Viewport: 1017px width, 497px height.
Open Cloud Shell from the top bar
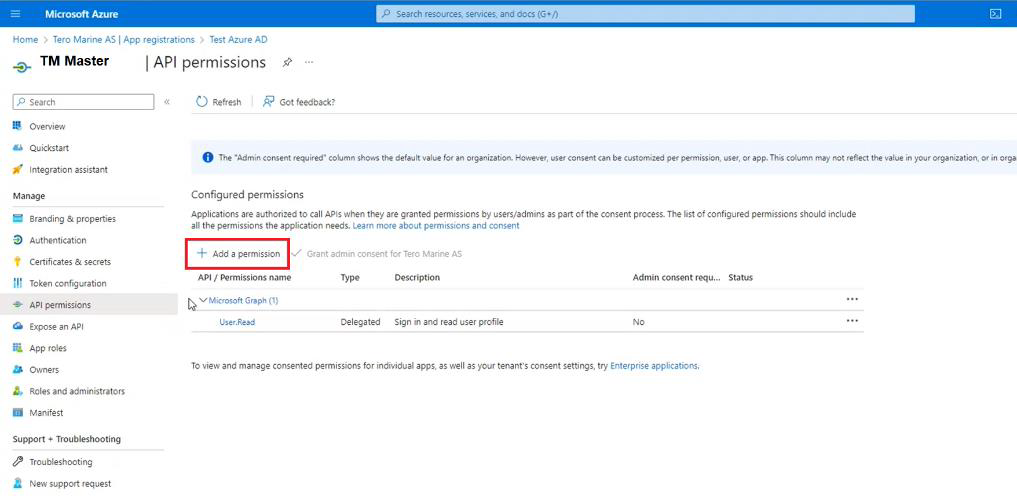tap(995, 14)
